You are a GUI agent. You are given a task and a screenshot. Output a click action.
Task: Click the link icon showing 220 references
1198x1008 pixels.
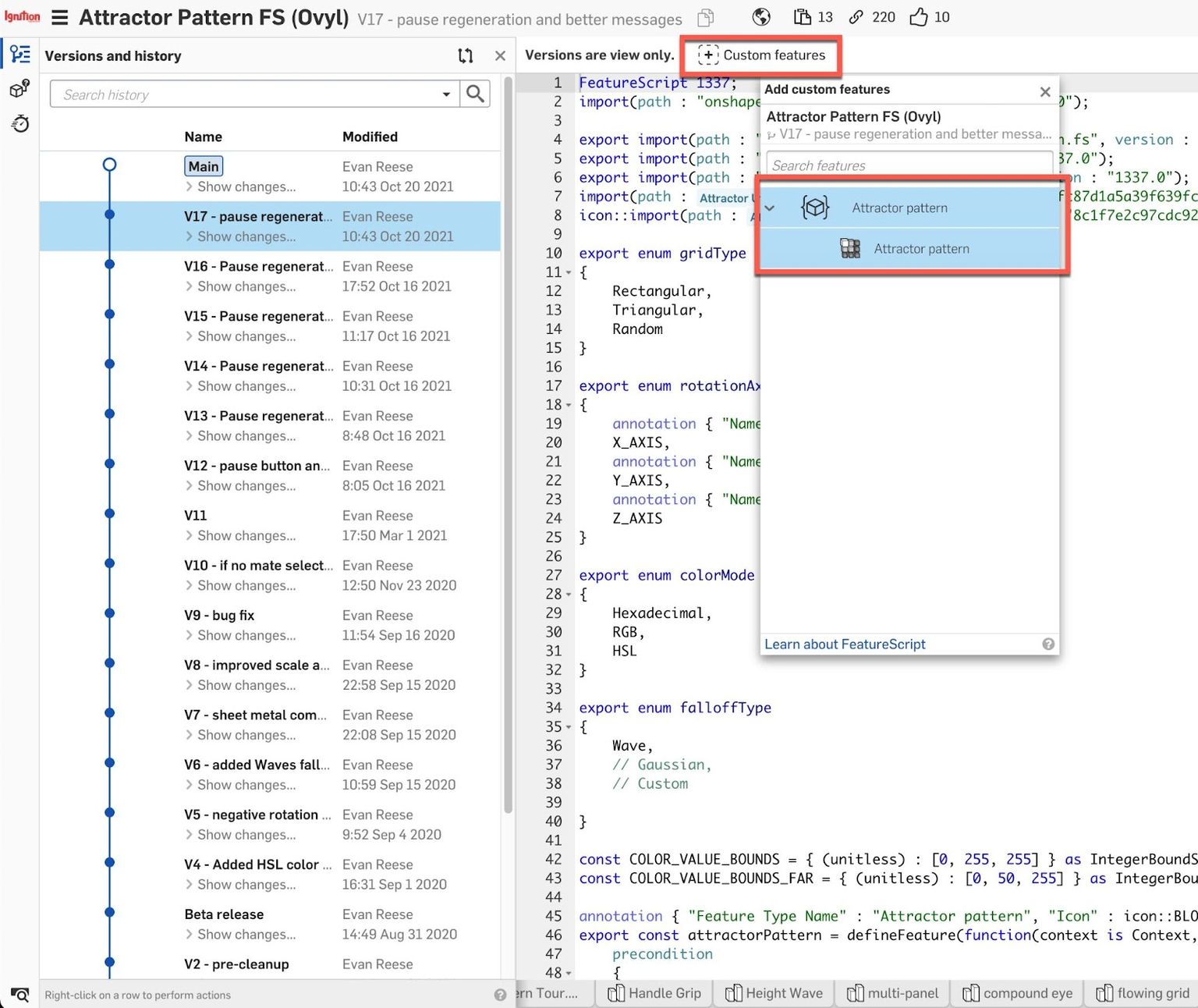pos(858,16)
